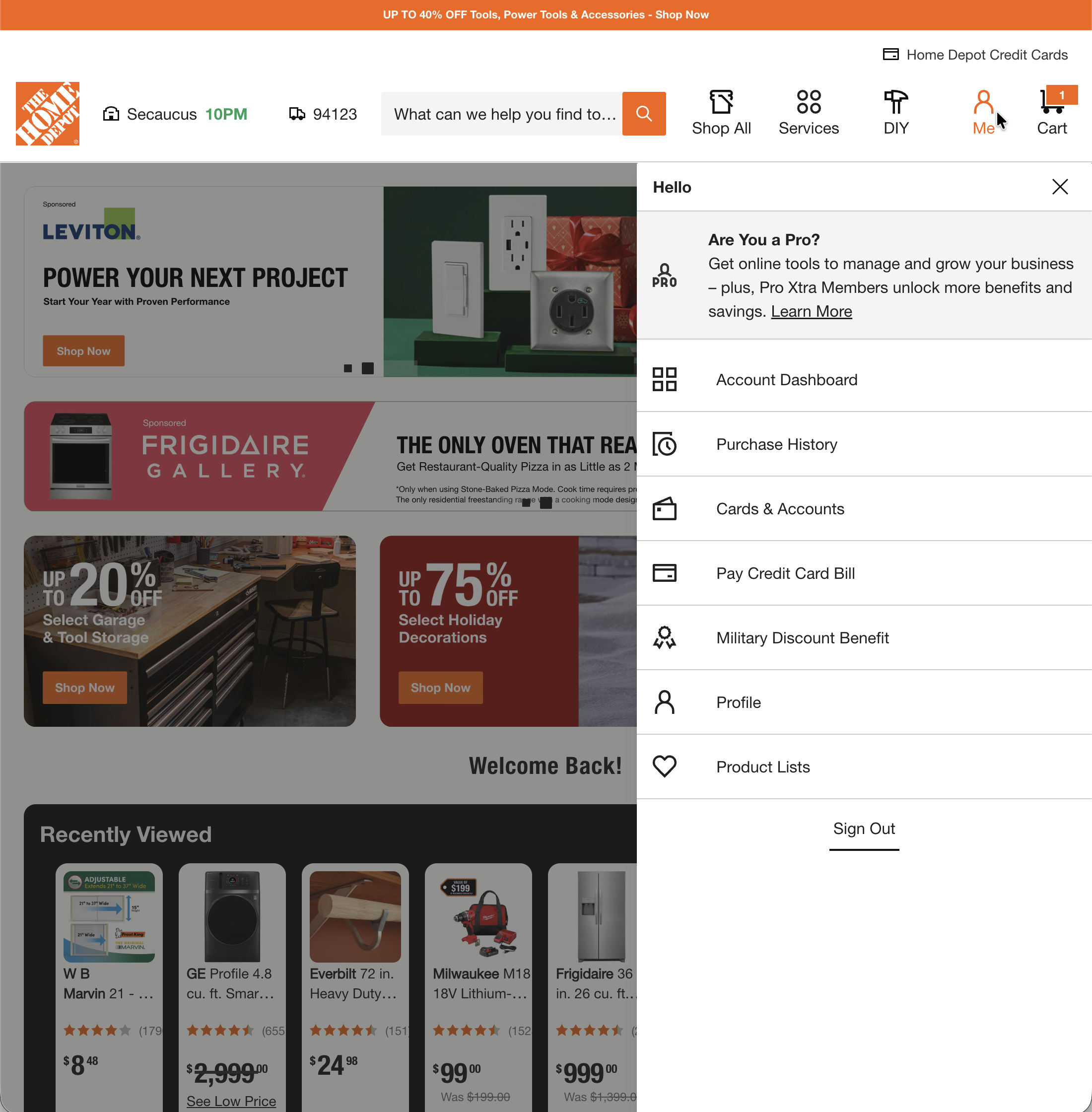The image size is (1092, 1112).
Task: Open Services from the top navigation
Action: pos(809,112)
